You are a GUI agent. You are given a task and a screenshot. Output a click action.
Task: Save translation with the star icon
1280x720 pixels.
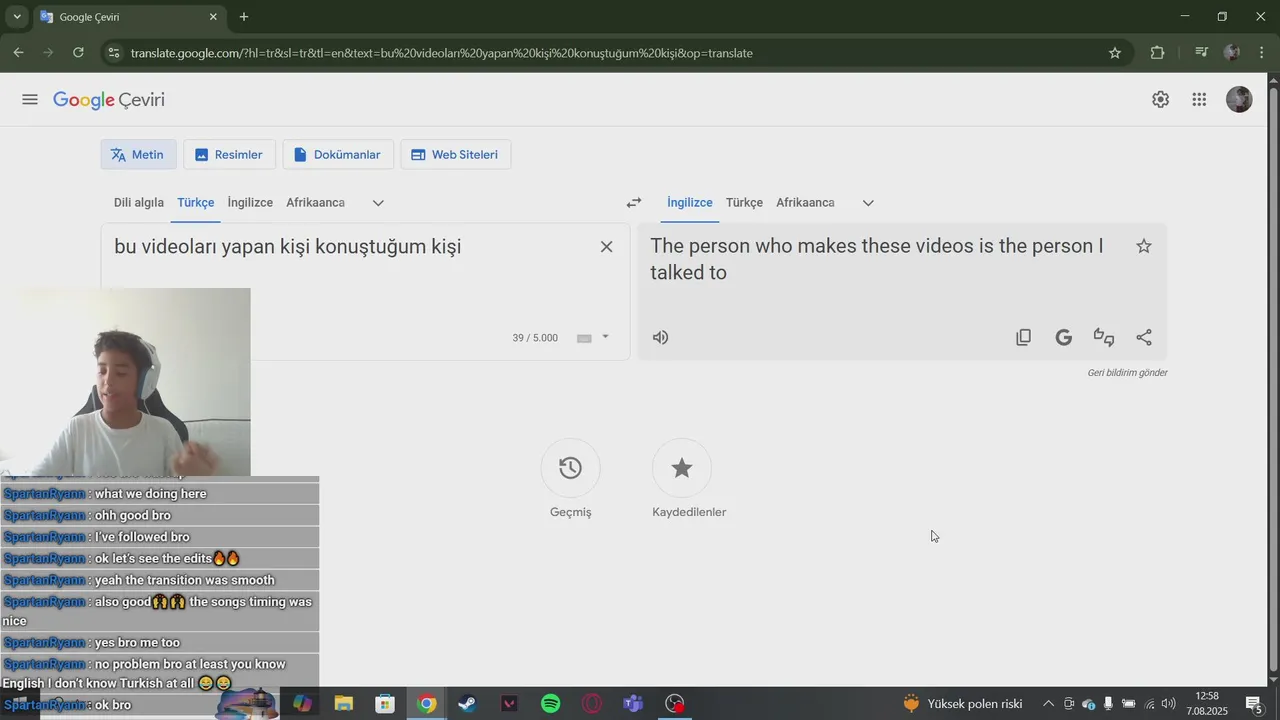1144,246
